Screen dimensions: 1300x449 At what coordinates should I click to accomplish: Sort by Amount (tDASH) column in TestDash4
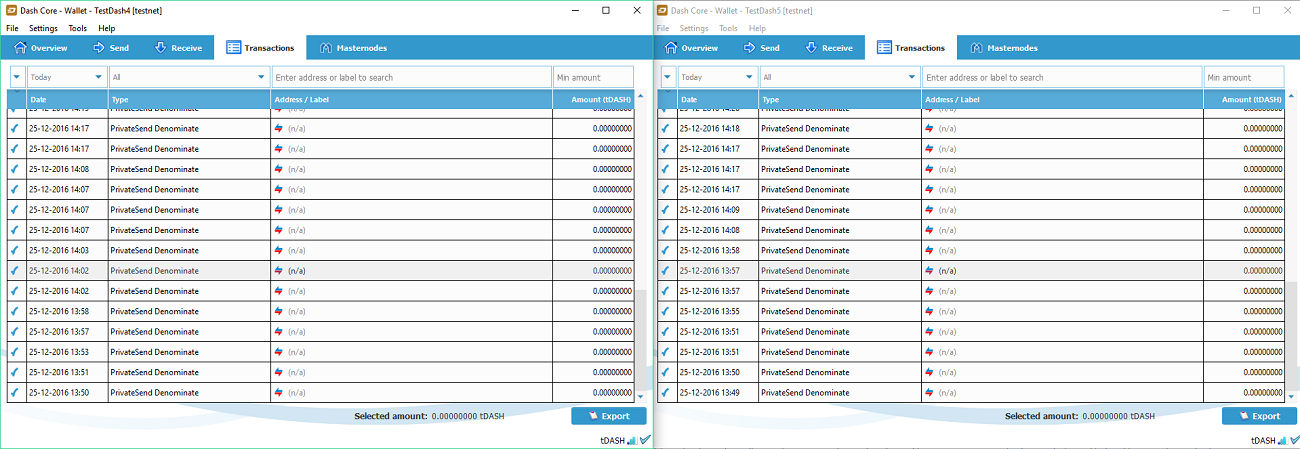(593, 100)
